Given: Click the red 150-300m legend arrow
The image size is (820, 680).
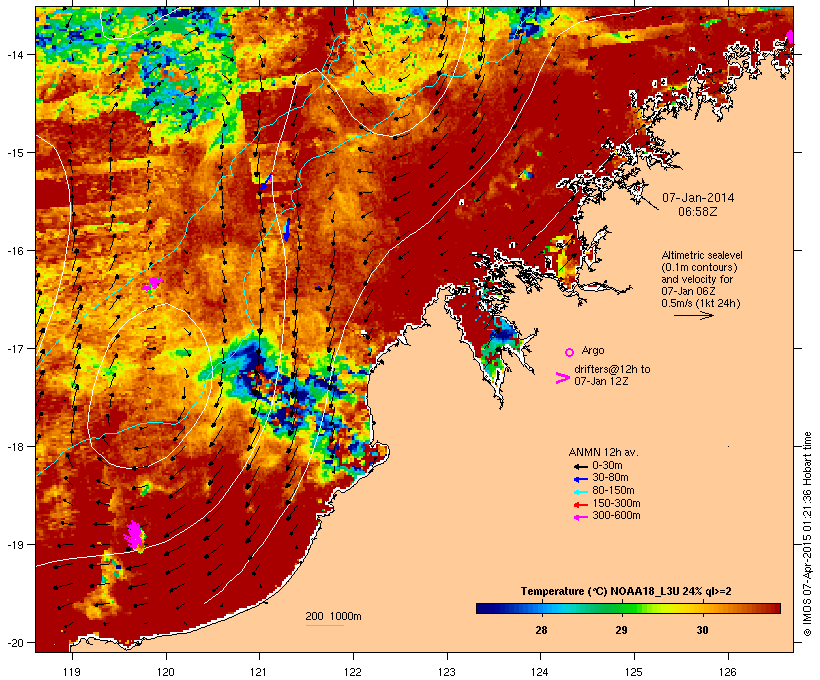Looking at the screenshot, I should 580,504.
